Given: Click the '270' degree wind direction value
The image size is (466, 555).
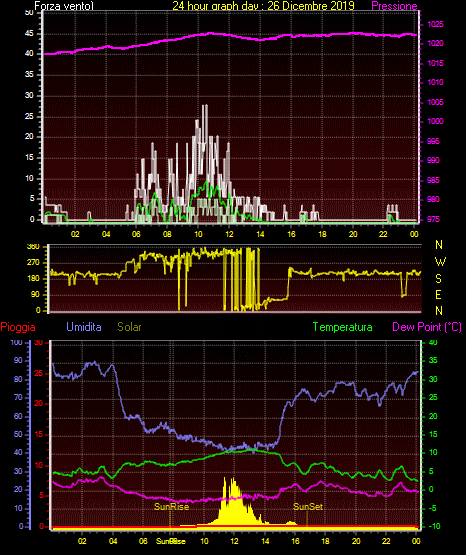Looking at the screenshot, I should [x=34, y=263].
